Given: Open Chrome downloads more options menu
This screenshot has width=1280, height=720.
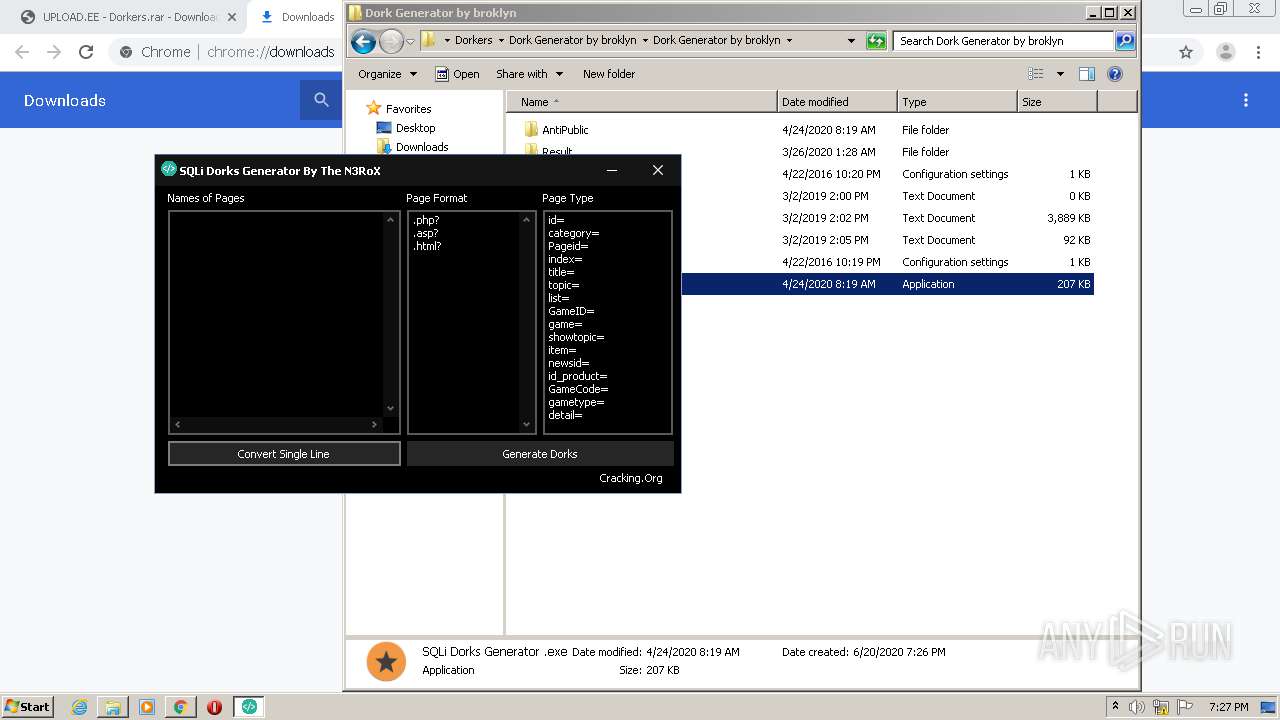Looking at the screenshot, I should (x=1246, y=100).
